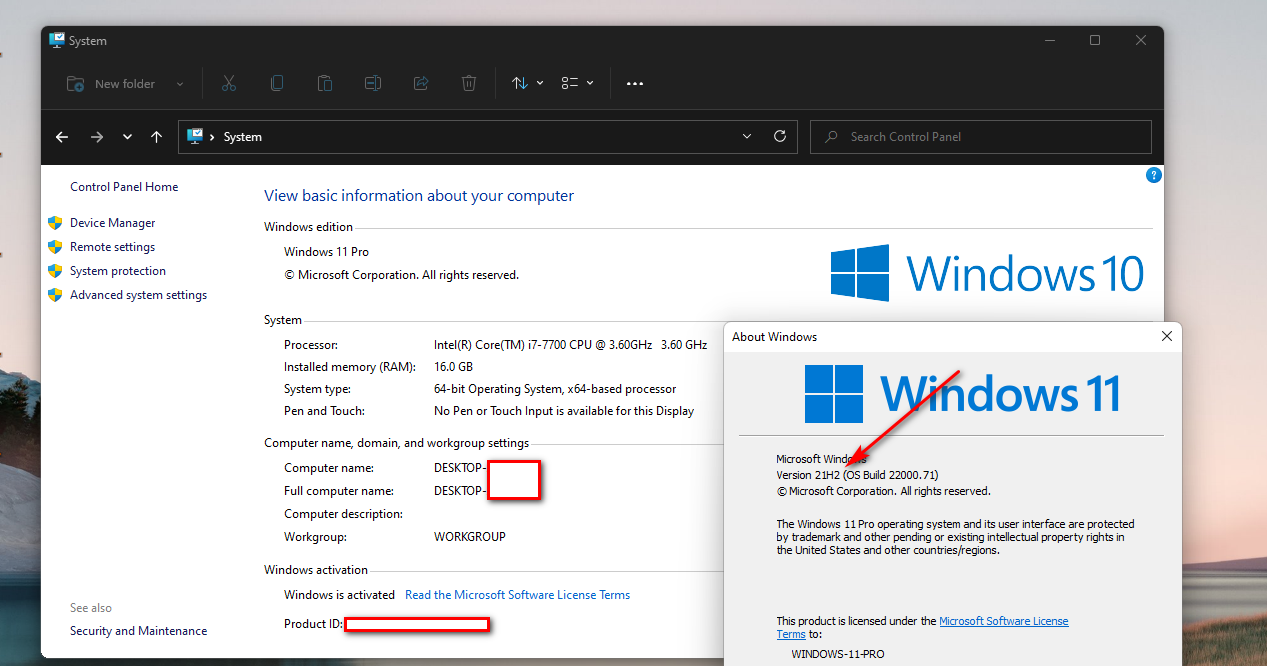Viewport: 1267px width, 666px height.
Task: Click the System address bar path
Action: pos(243,137)
